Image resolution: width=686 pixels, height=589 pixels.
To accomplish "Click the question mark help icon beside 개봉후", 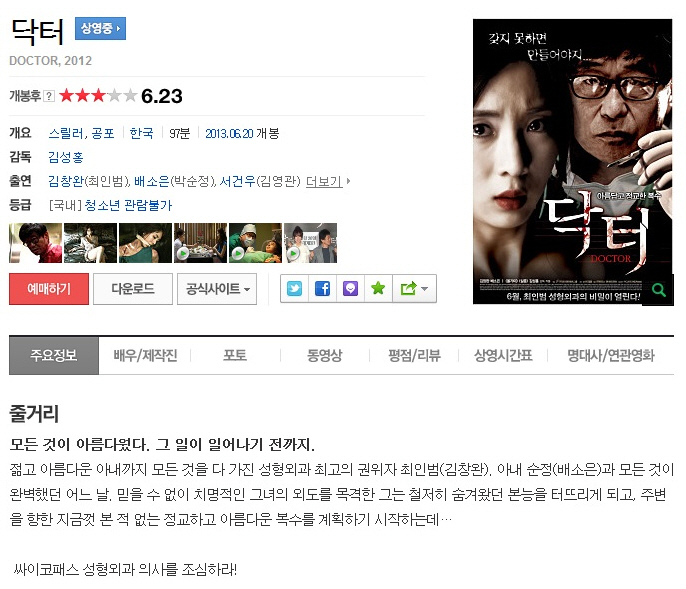I will (49, 96).
